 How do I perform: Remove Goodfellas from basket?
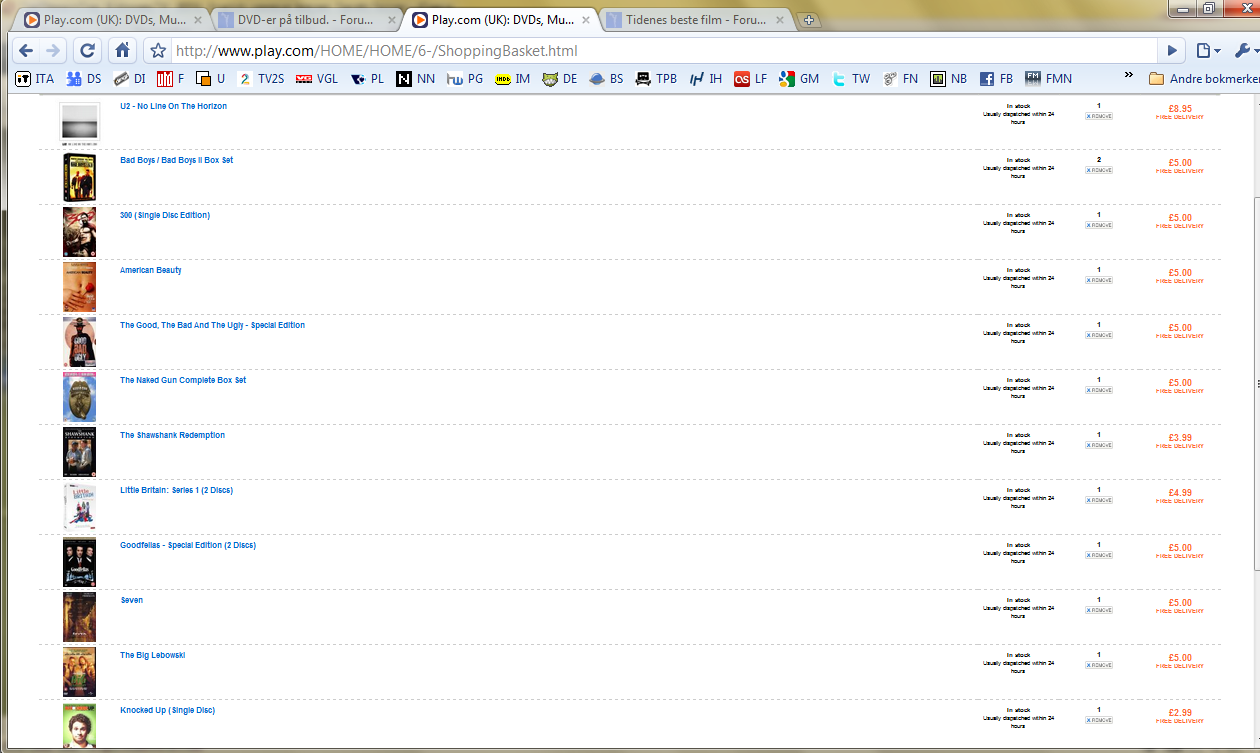click(x=1099, y=555)
